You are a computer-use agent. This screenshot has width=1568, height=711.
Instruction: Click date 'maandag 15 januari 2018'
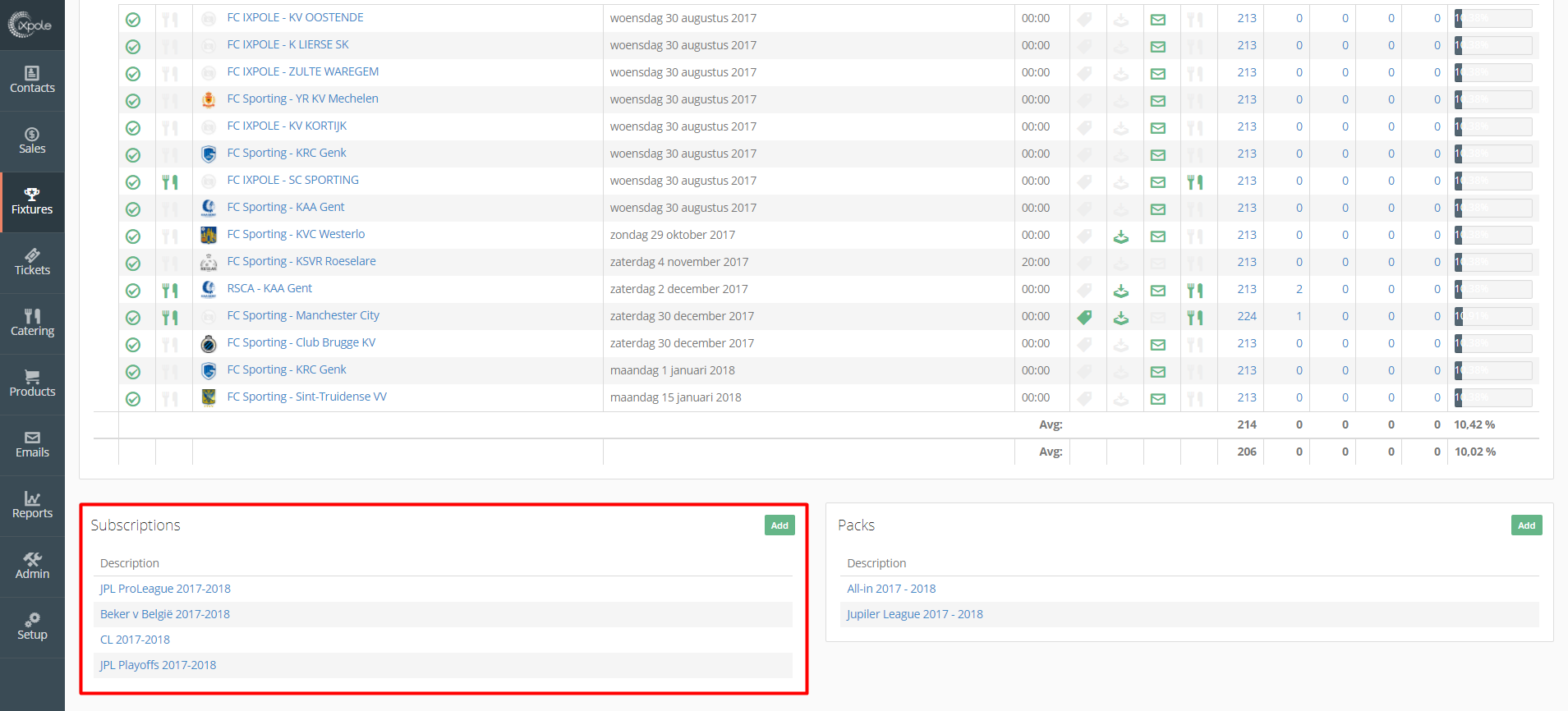(675, 397)
